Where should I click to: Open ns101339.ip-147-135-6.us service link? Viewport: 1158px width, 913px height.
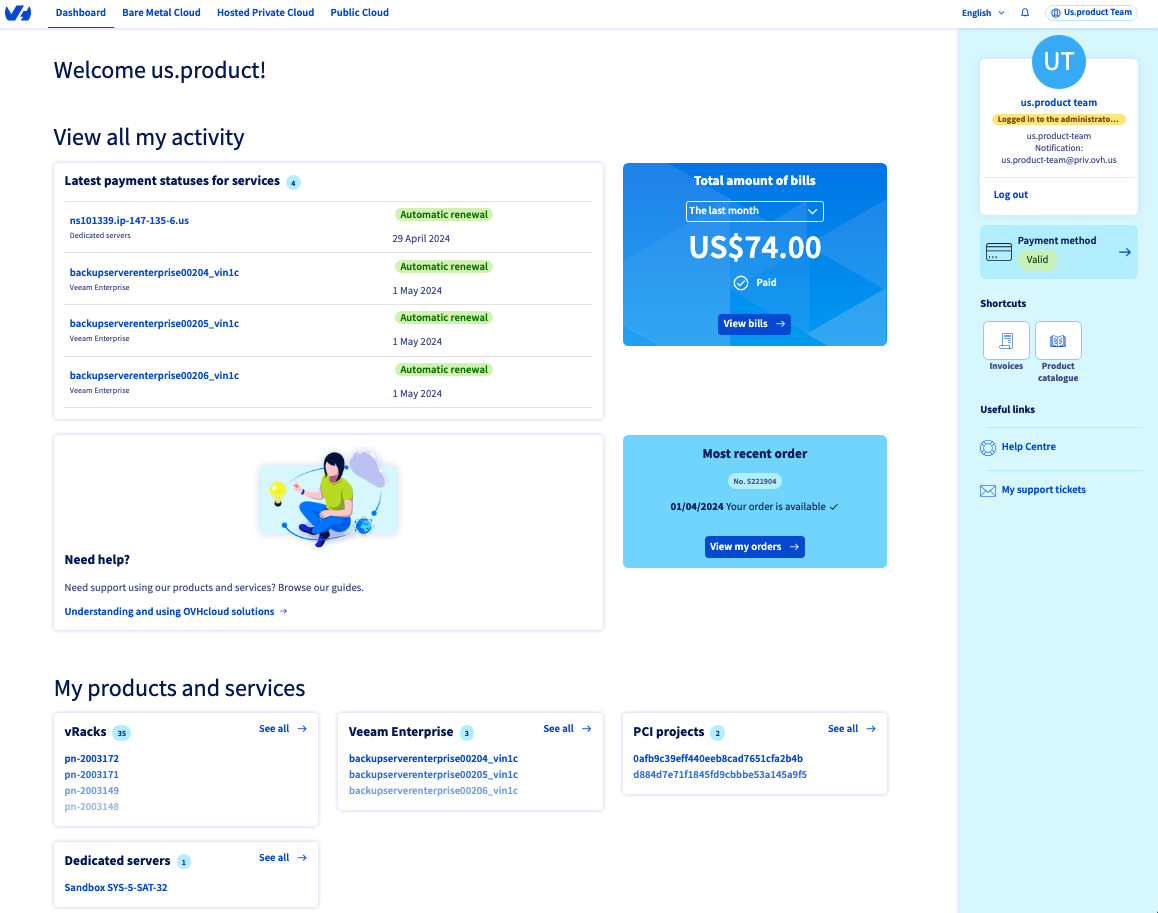129,220
